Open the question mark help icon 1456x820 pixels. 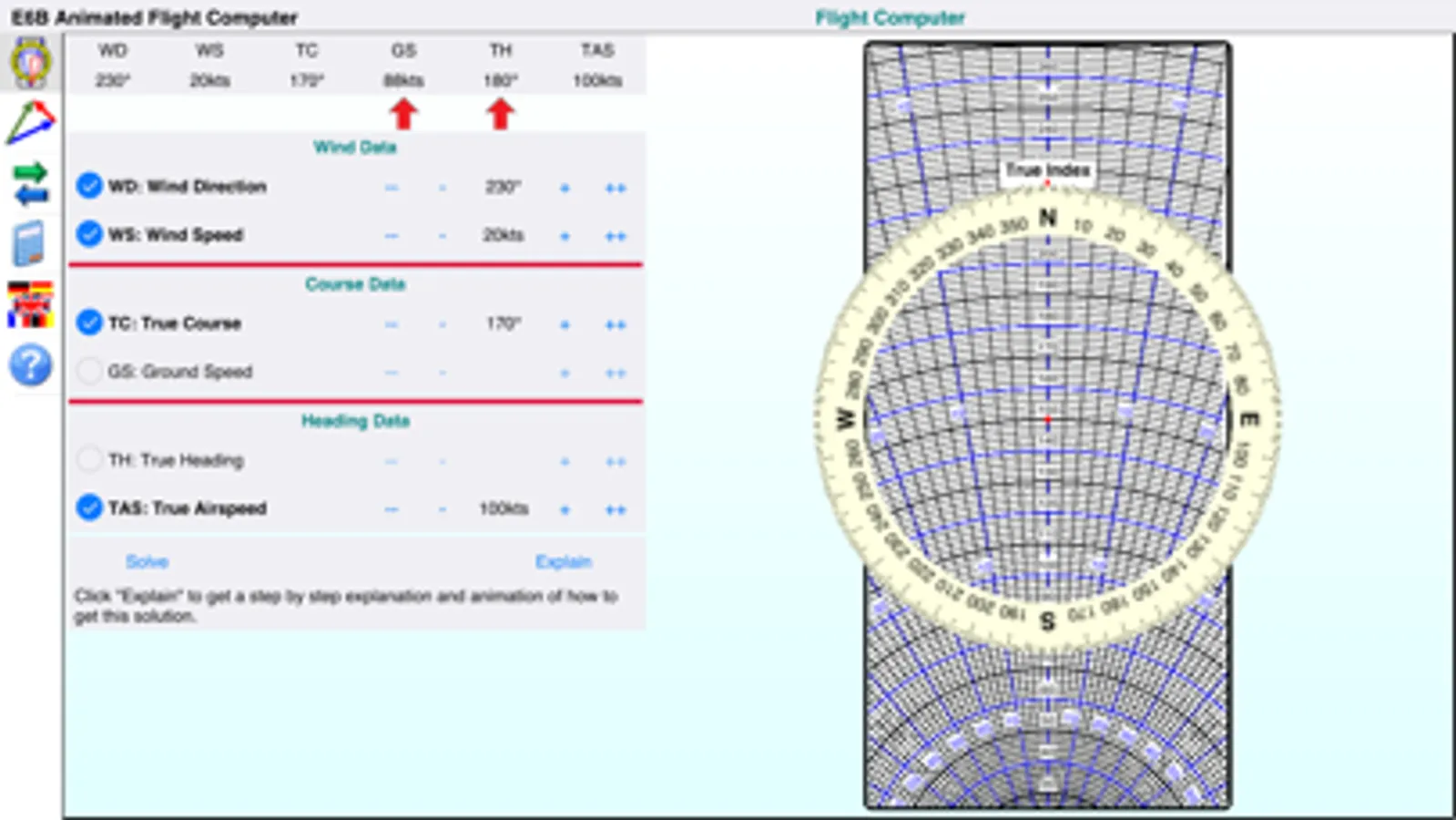(31, 365)
